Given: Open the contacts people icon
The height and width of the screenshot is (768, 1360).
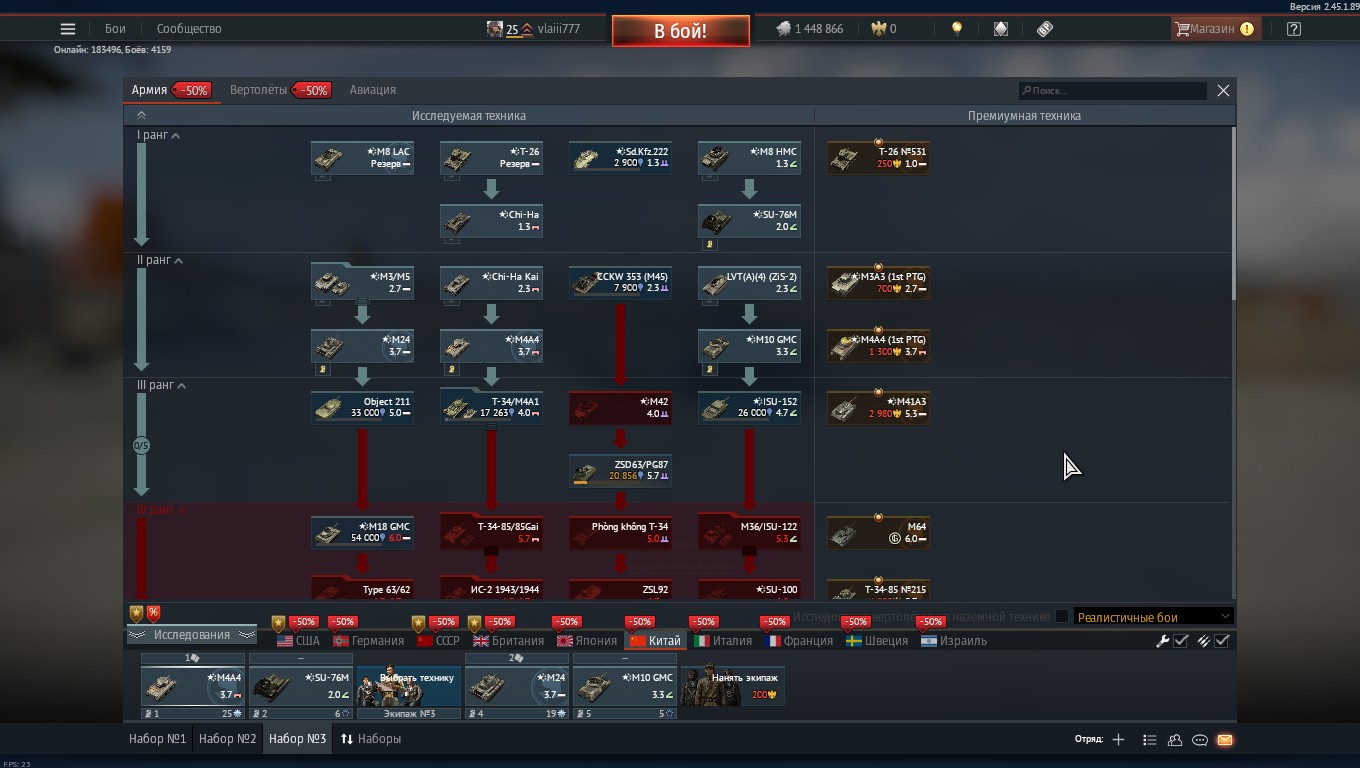Looking at the screenshot, I should tap(1175, 740).
